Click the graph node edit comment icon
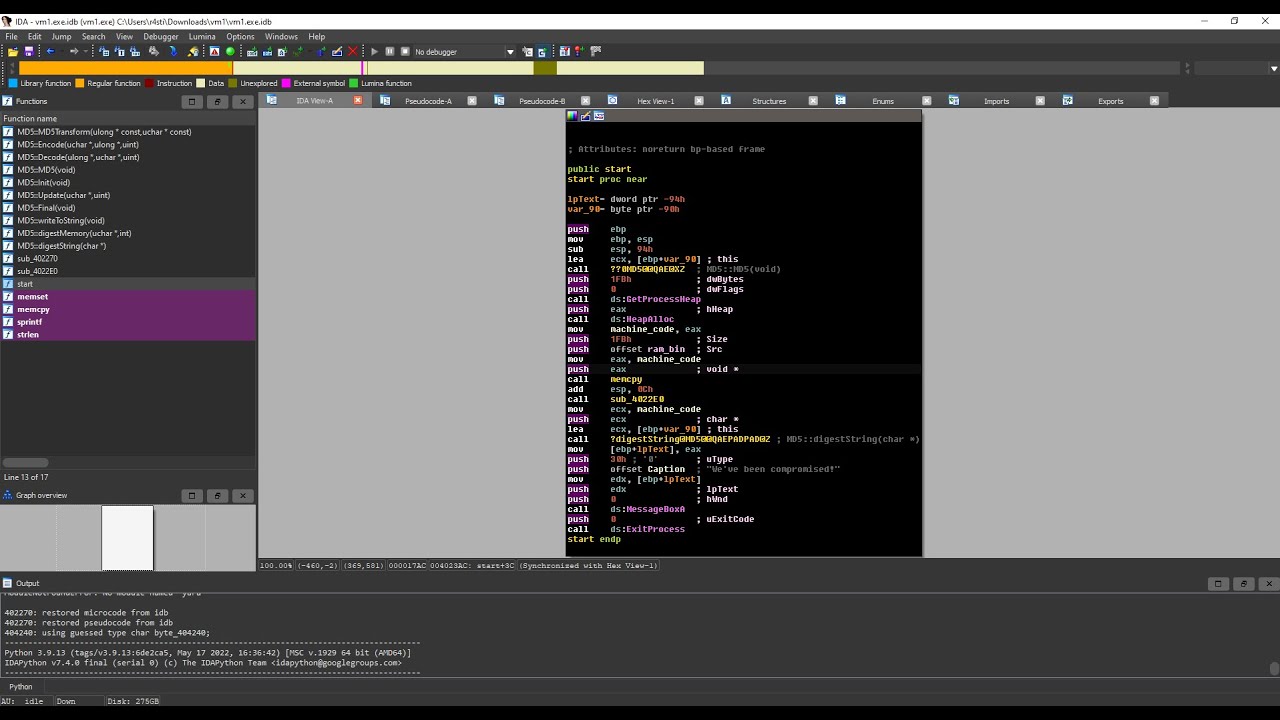Image resolution: width=1280 pixels, height=720 pixels. 585,116
